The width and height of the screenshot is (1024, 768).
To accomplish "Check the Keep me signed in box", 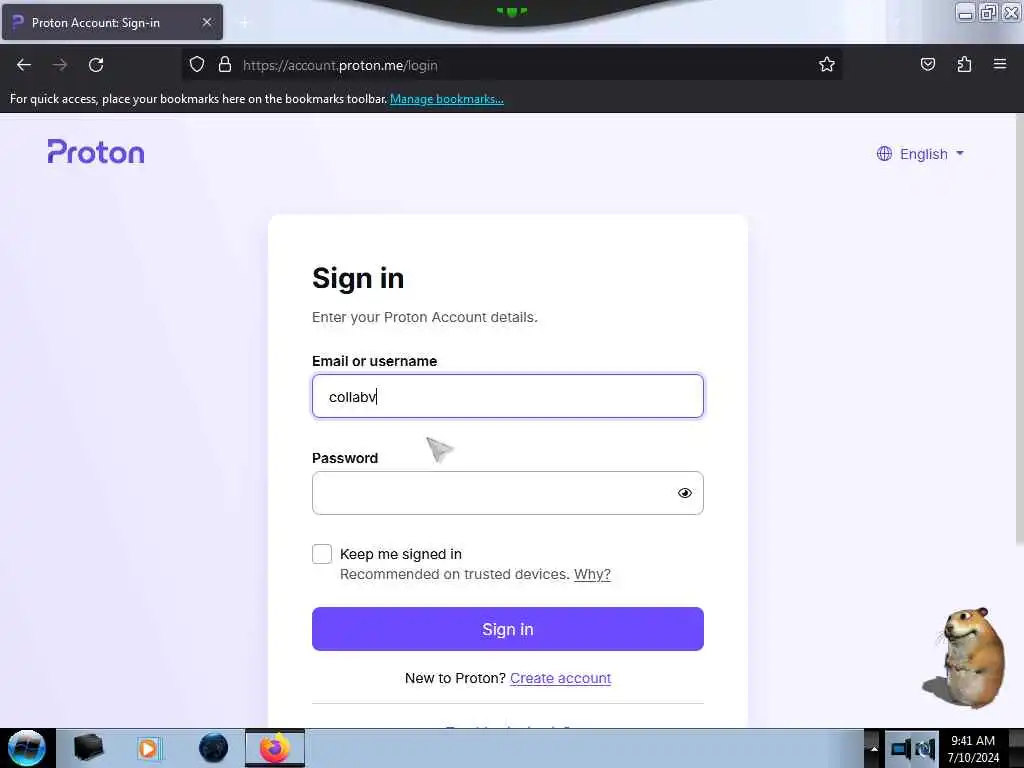I will pos(322,554).
